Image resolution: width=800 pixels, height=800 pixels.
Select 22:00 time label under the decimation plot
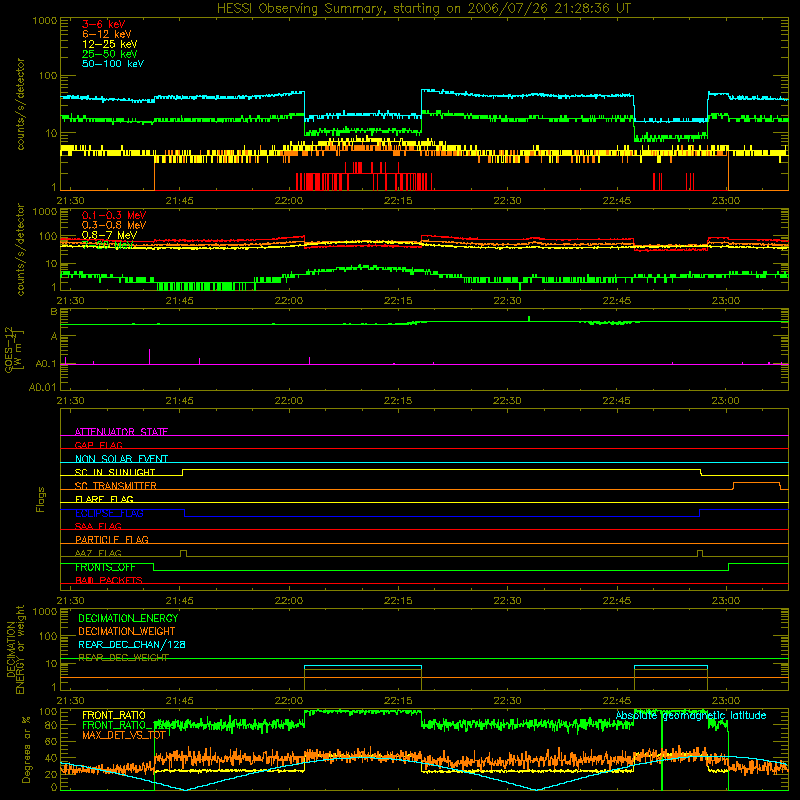coord(289,701)
